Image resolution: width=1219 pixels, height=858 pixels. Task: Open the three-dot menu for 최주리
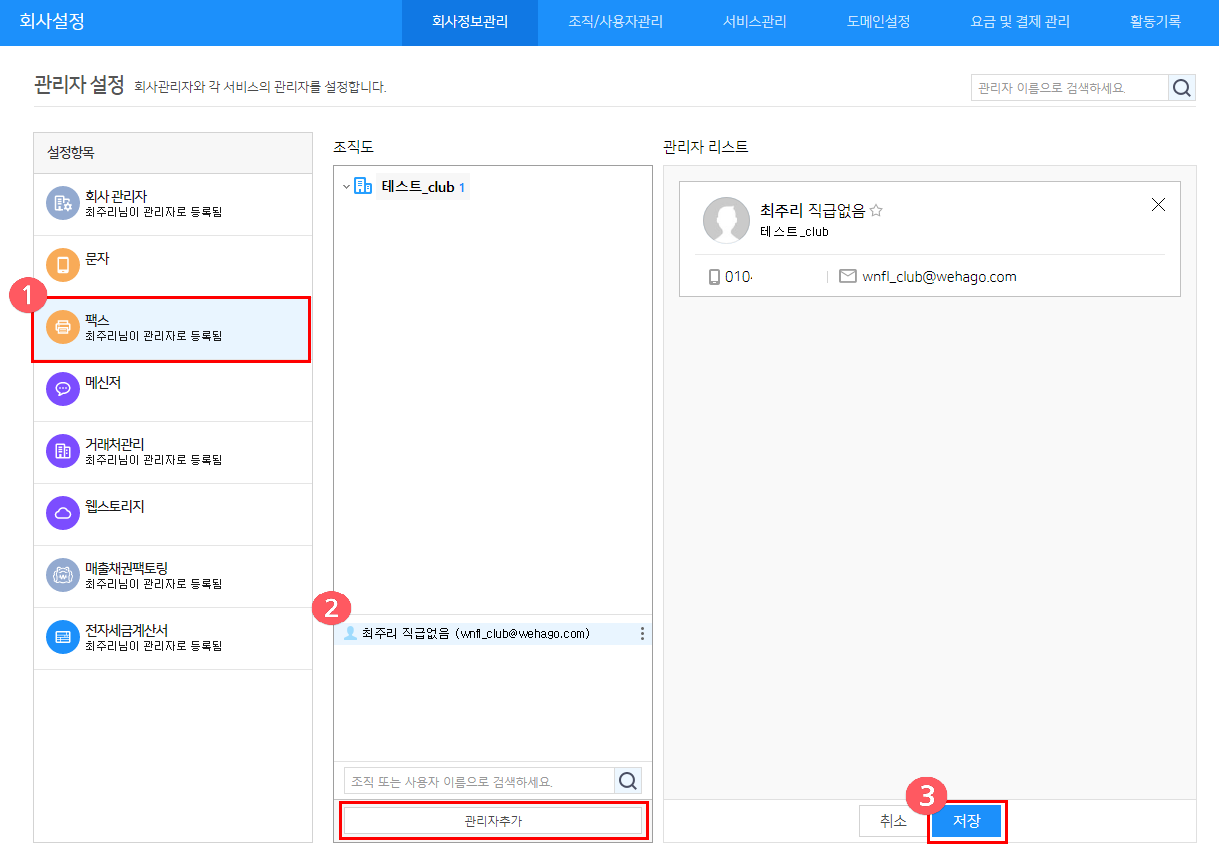point(642,634)
